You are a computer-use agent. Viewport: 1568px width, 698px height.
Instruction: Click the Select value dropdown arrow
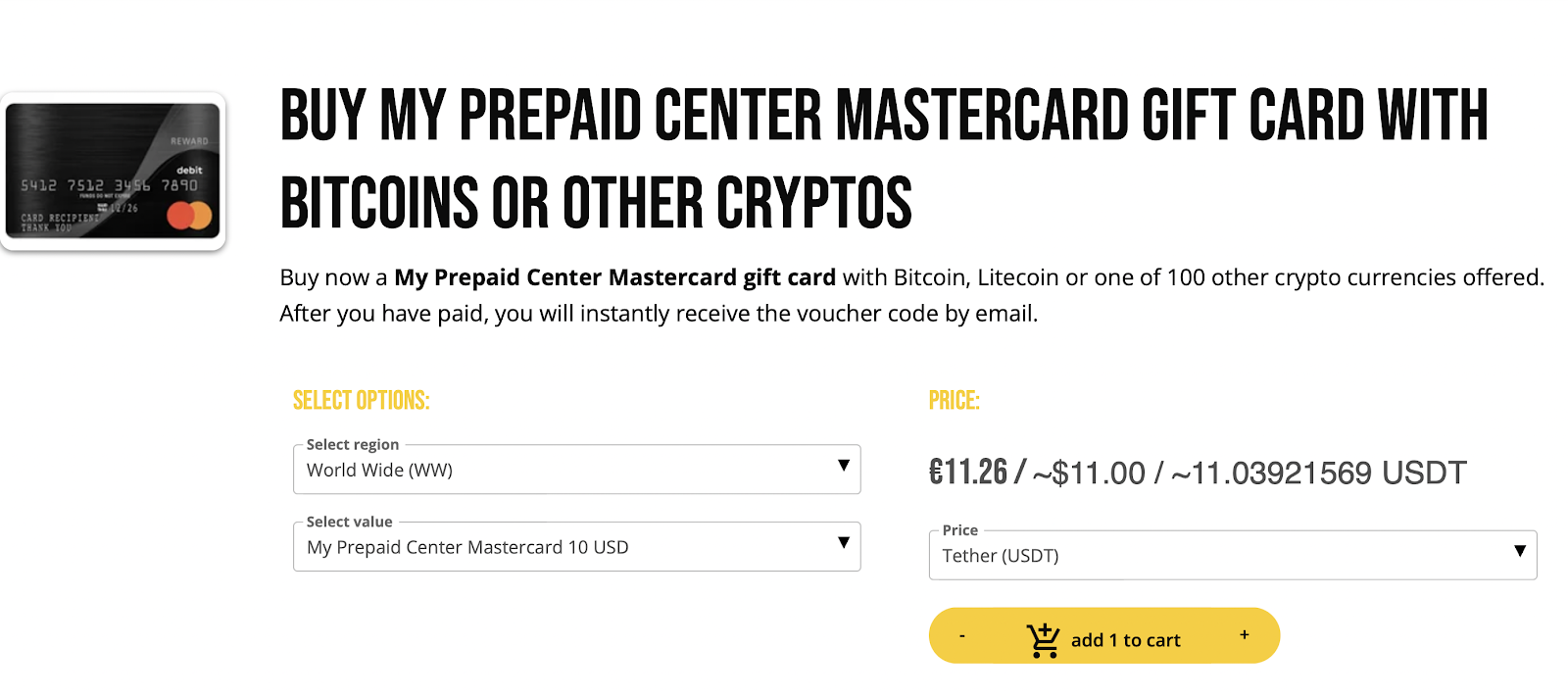(x=843, y=543)
